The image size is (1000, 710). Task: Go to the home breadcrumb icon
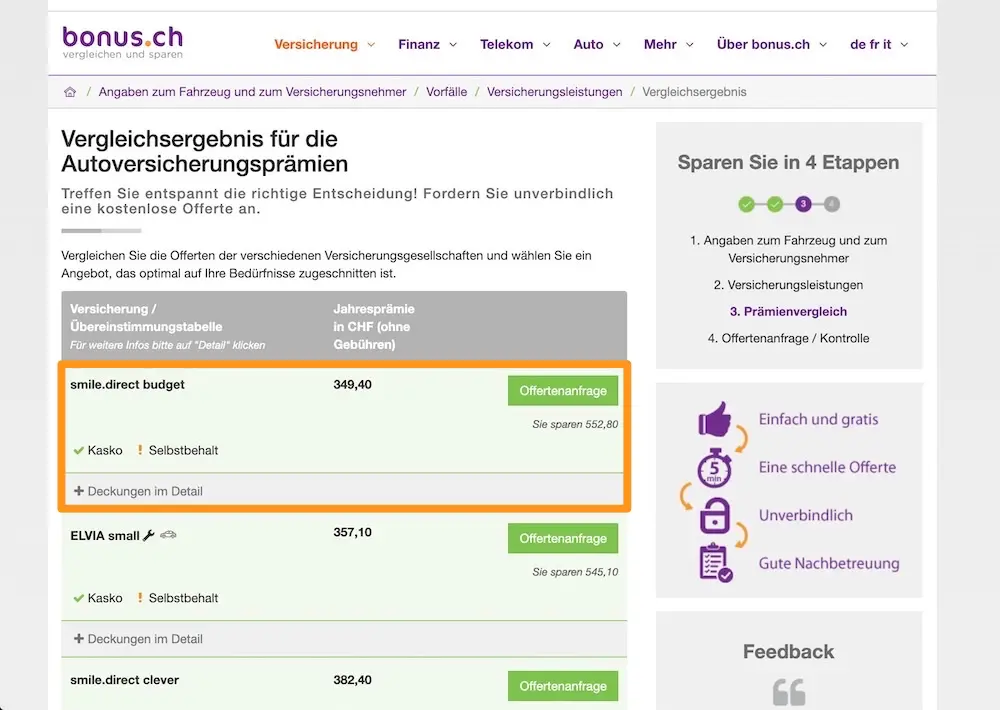coord(70,92)
